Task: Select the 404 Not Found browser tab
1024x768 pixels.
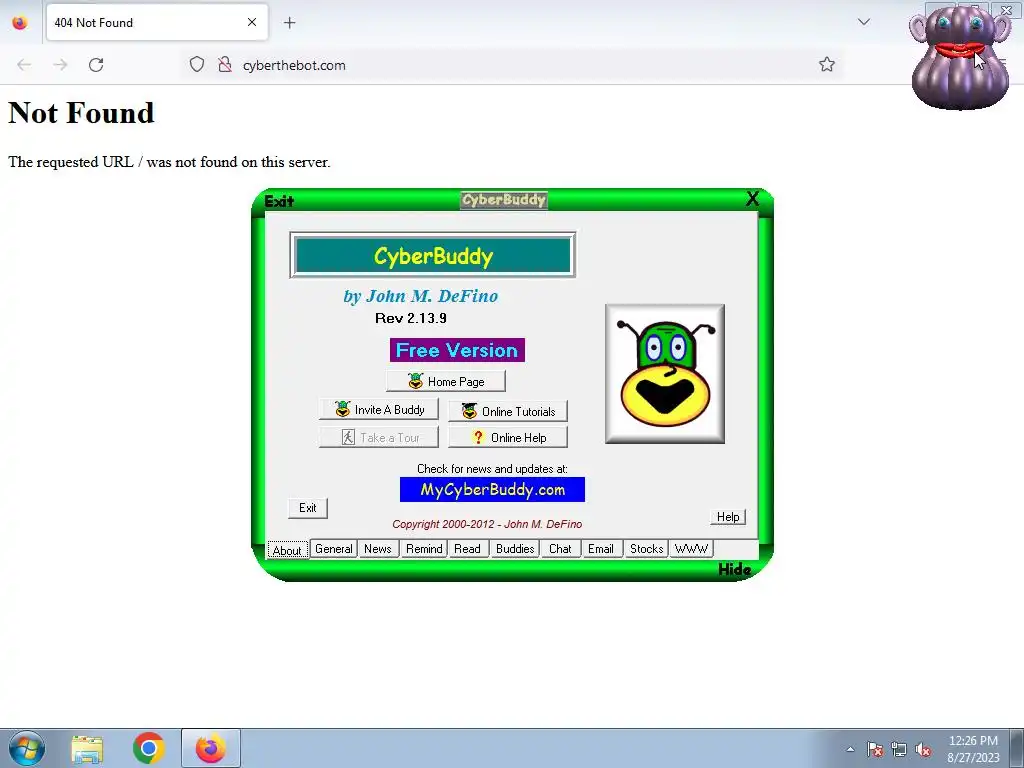Action: [157, 23]
